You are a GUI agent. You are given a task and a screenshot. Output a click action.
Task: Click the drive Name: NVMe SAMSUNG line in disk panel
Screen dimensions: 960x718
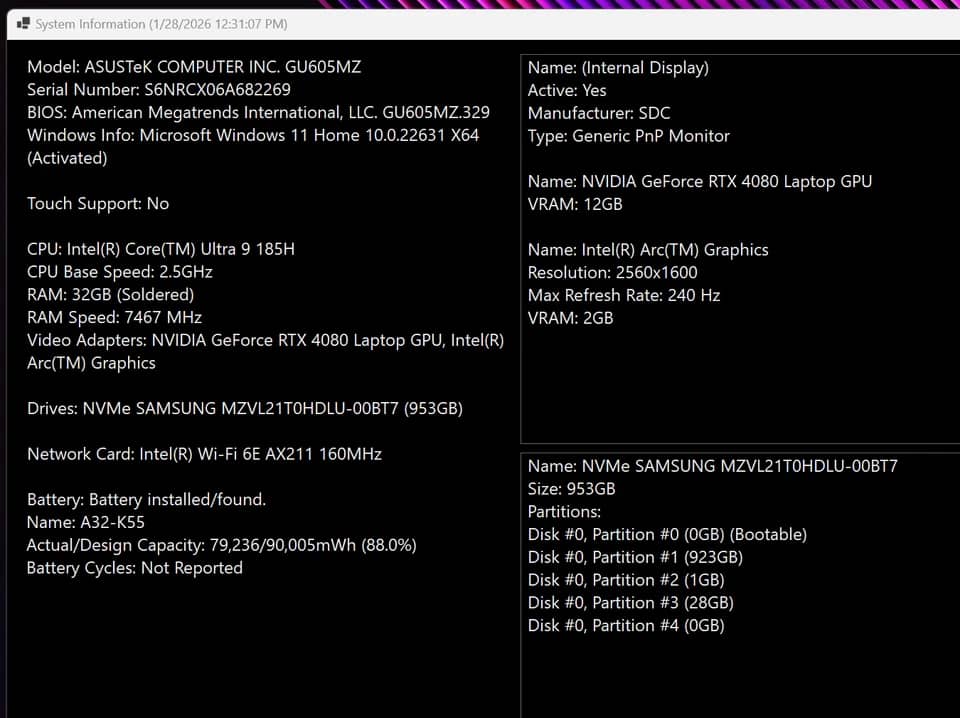[713, 466]
